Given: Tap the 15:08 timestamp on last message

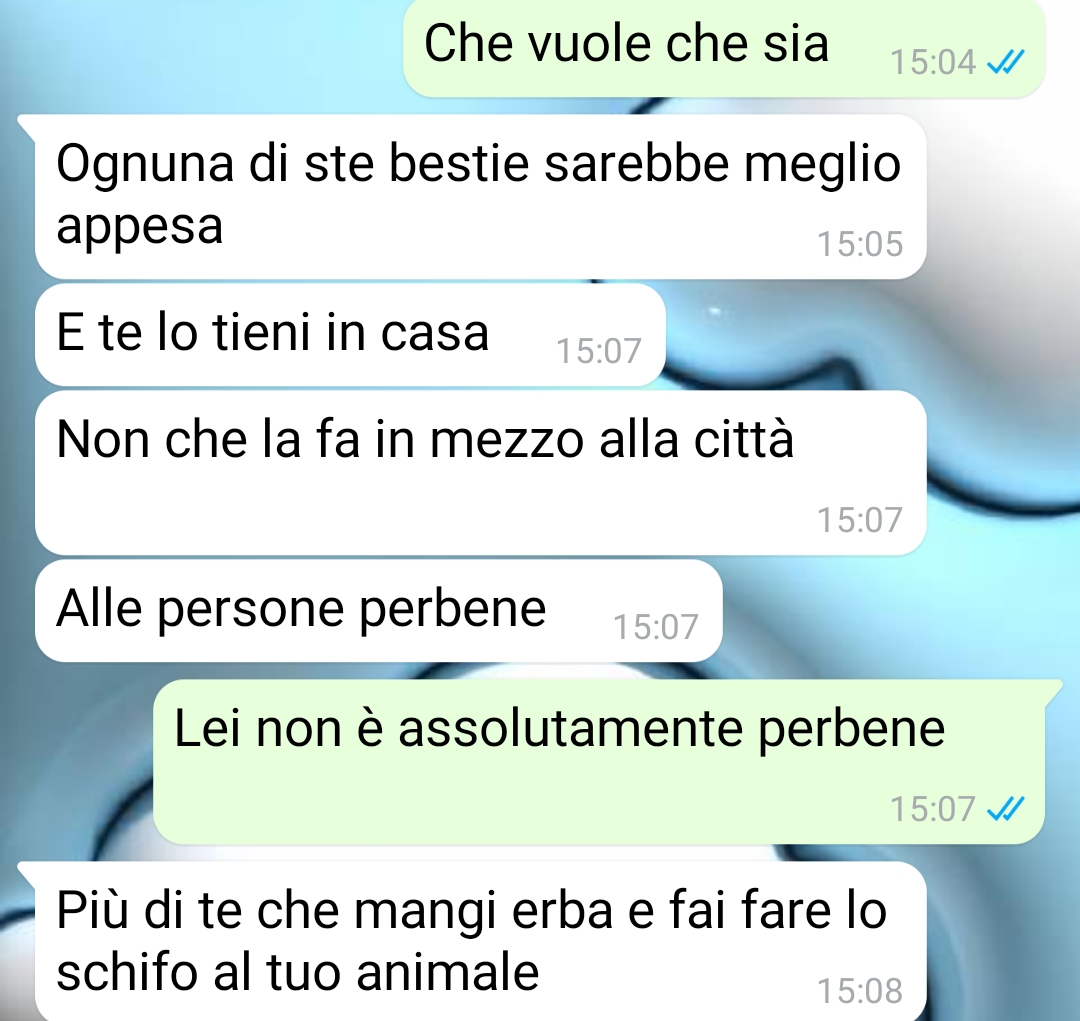Looking at the screenshot, I should tap(860, 991).
